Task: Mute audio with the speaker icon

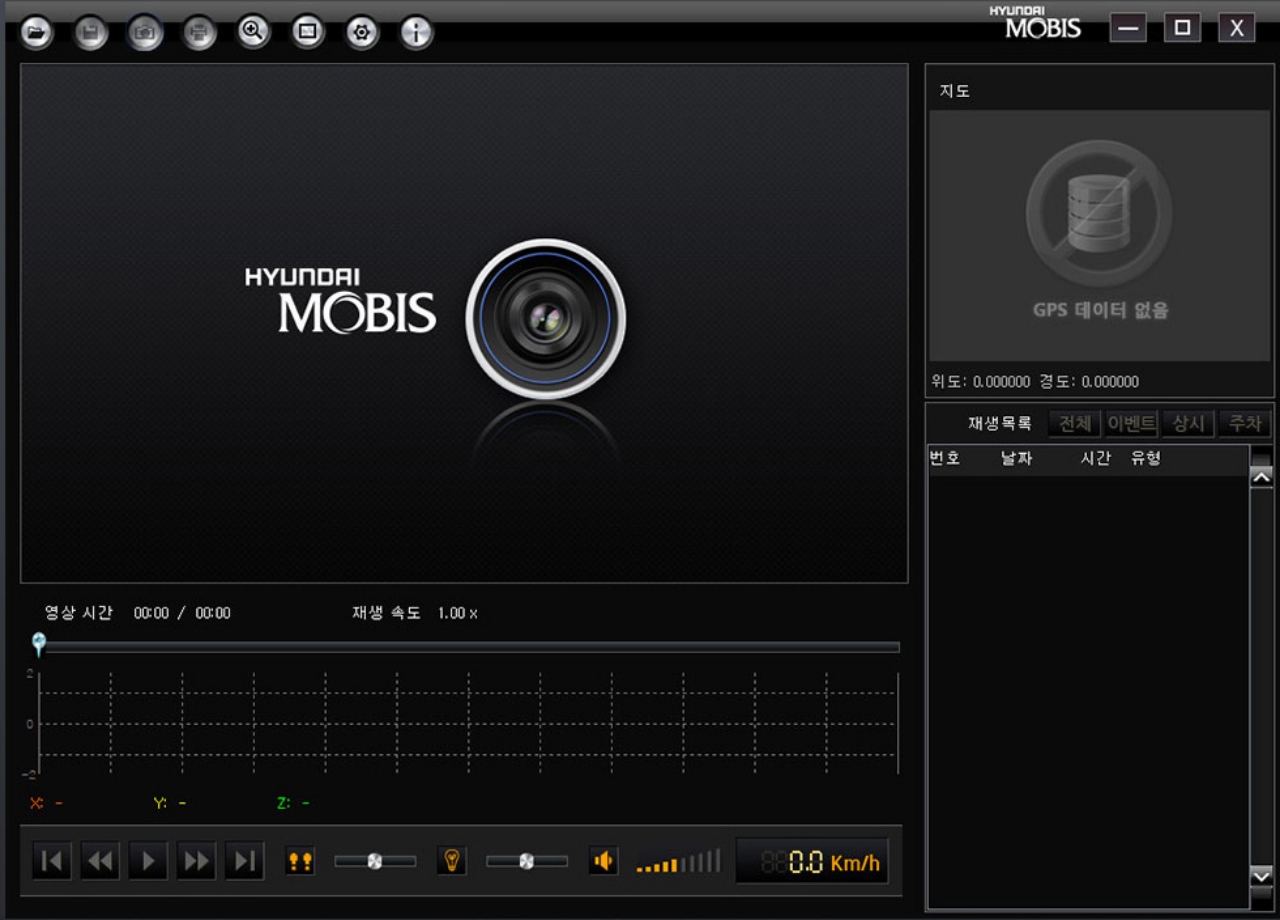Action: [603, 861]
